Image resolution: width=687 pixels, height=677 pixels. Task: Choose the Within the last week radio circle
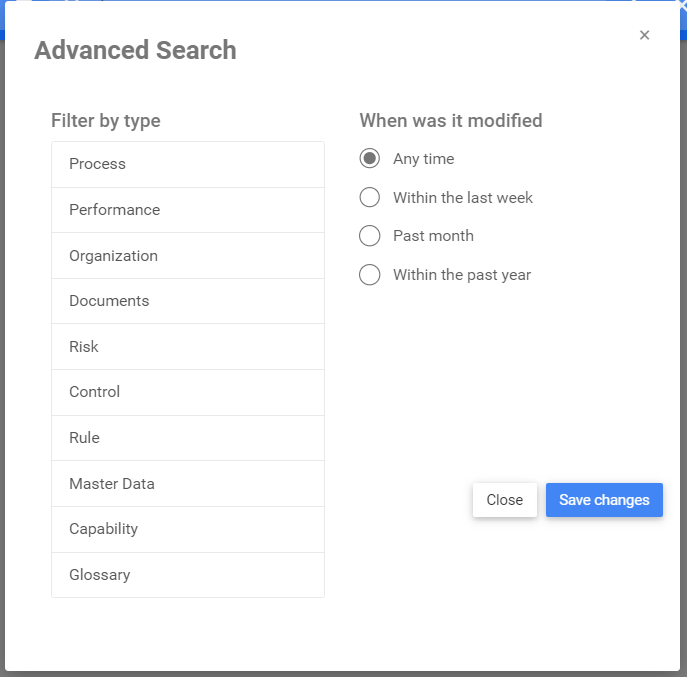pos(370,198)
